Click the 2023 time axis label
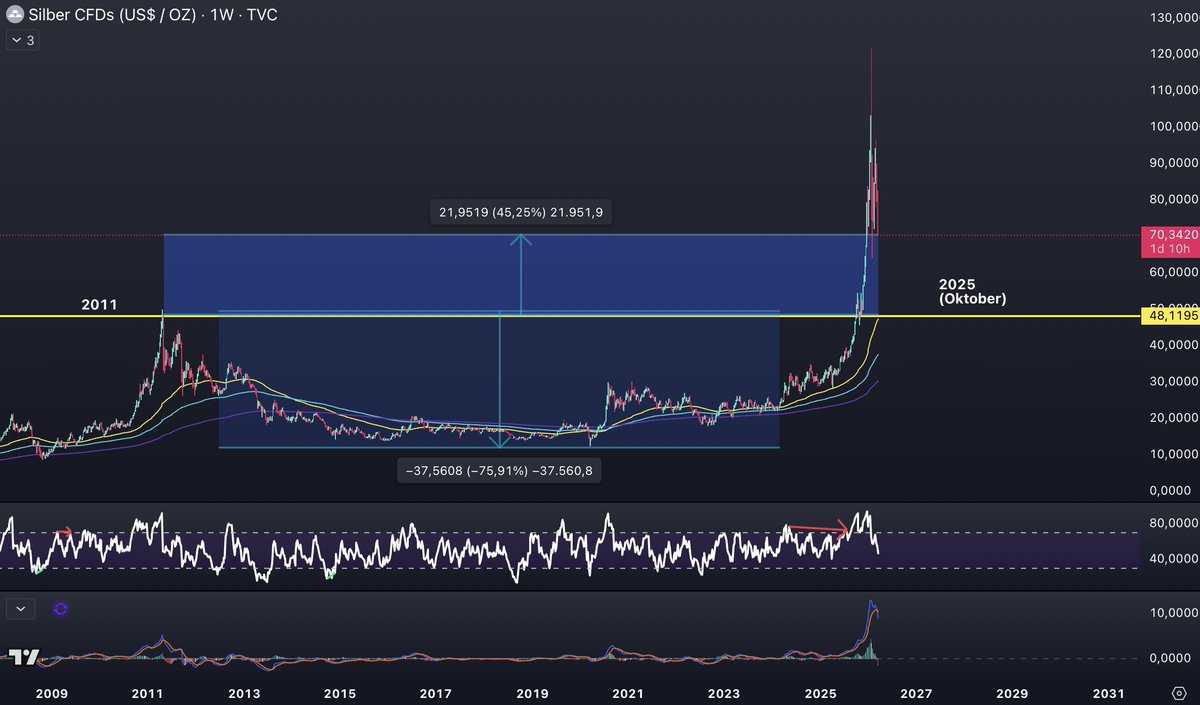The width and height of the screenshot is (1200, 705). (x=723, y=693)
